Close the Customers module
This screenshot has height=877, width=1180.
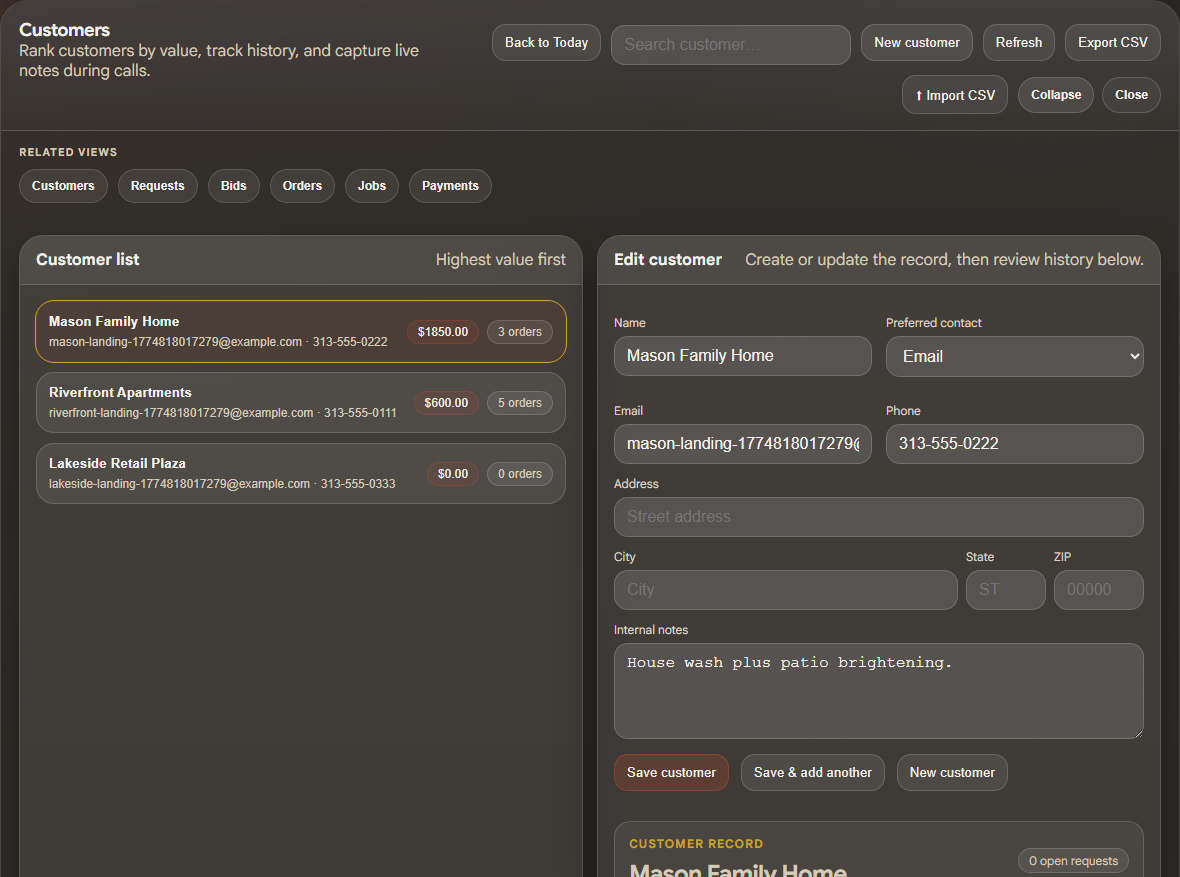(x=1130, y=94)
